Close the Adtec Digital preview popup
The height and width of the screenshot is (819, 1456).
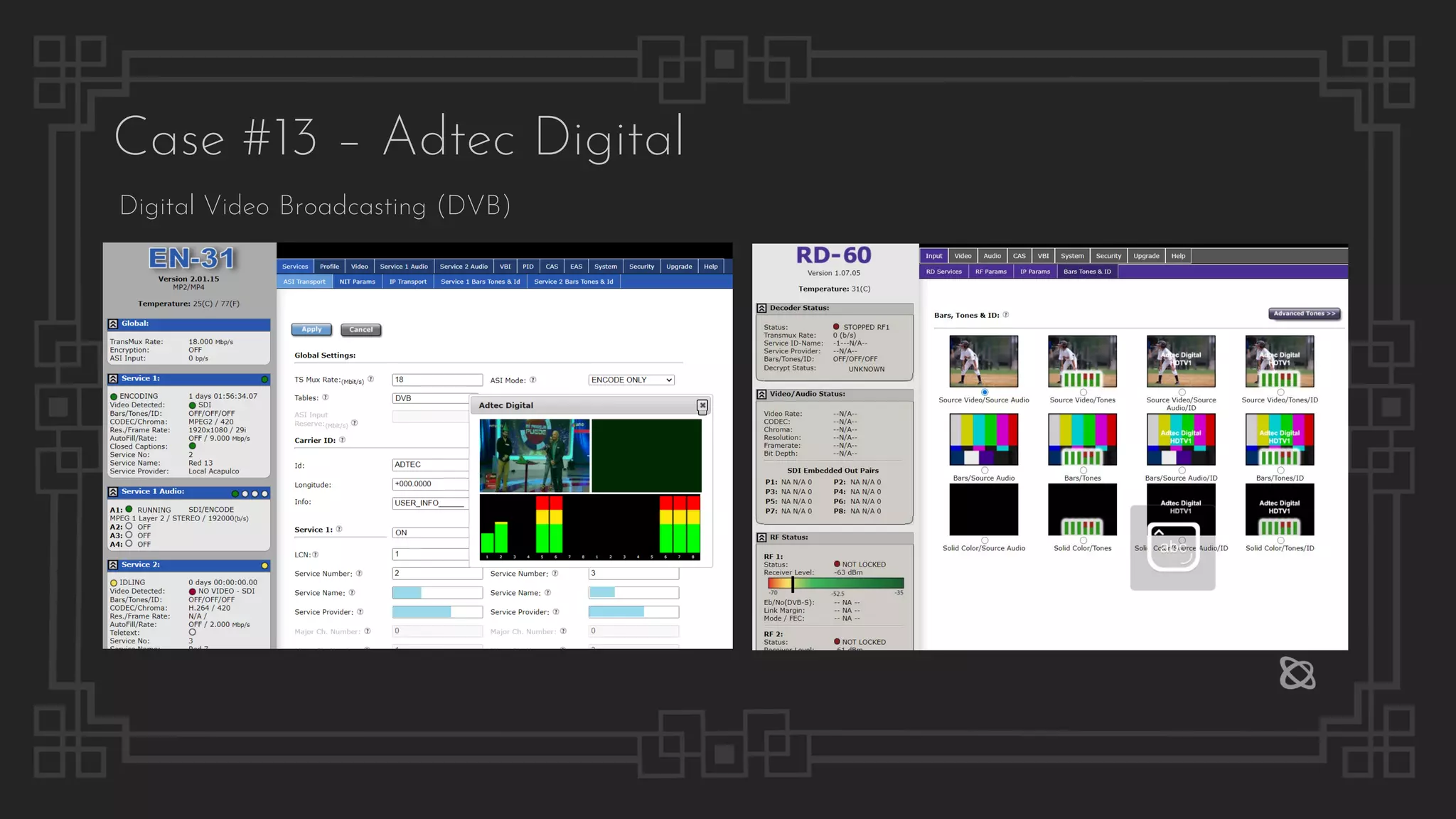(x=702, y=406)
